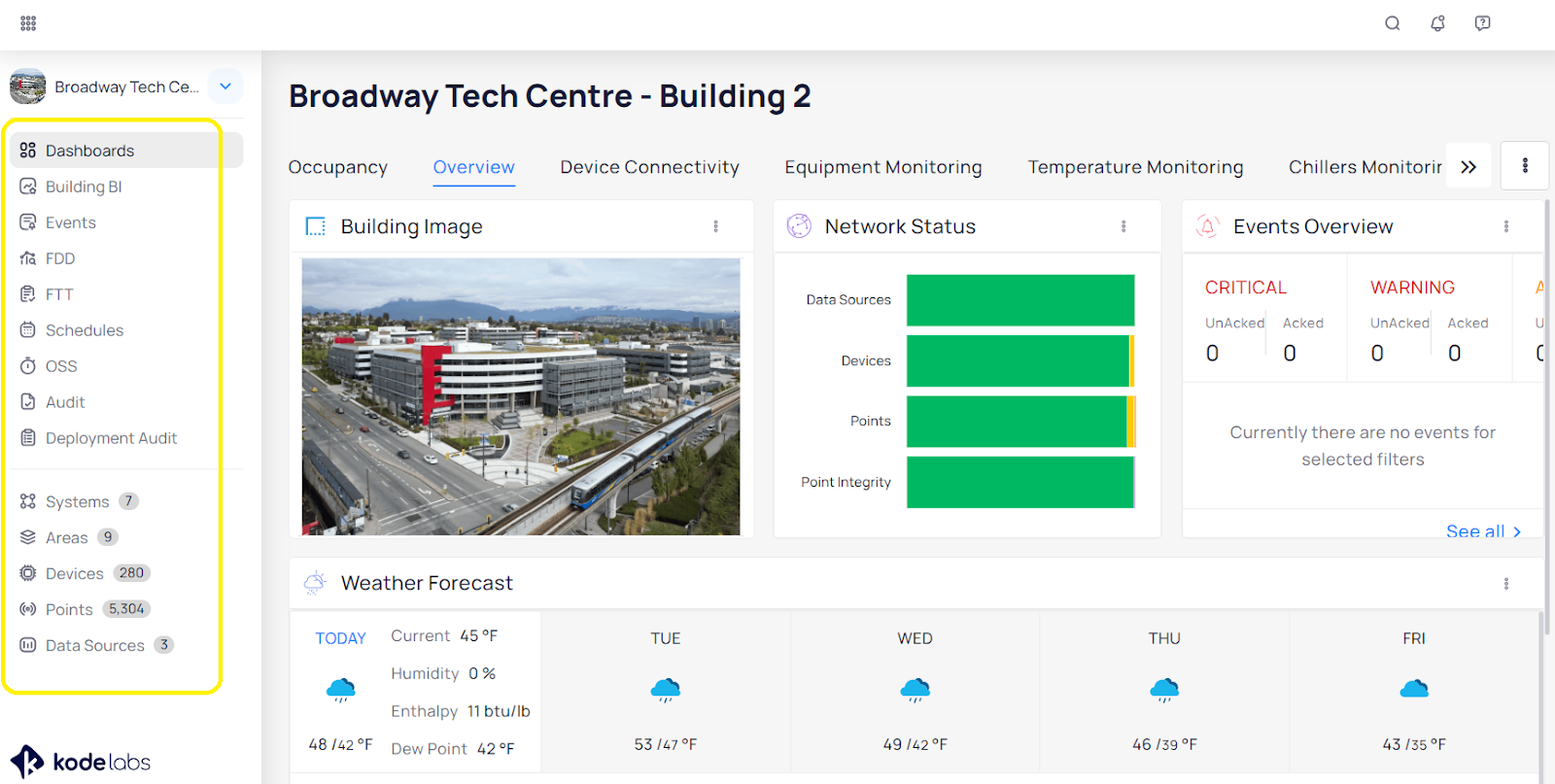Open Network Status widget options menu
The height and width of the screenshot is (784, 1555).
[1123, 226]
